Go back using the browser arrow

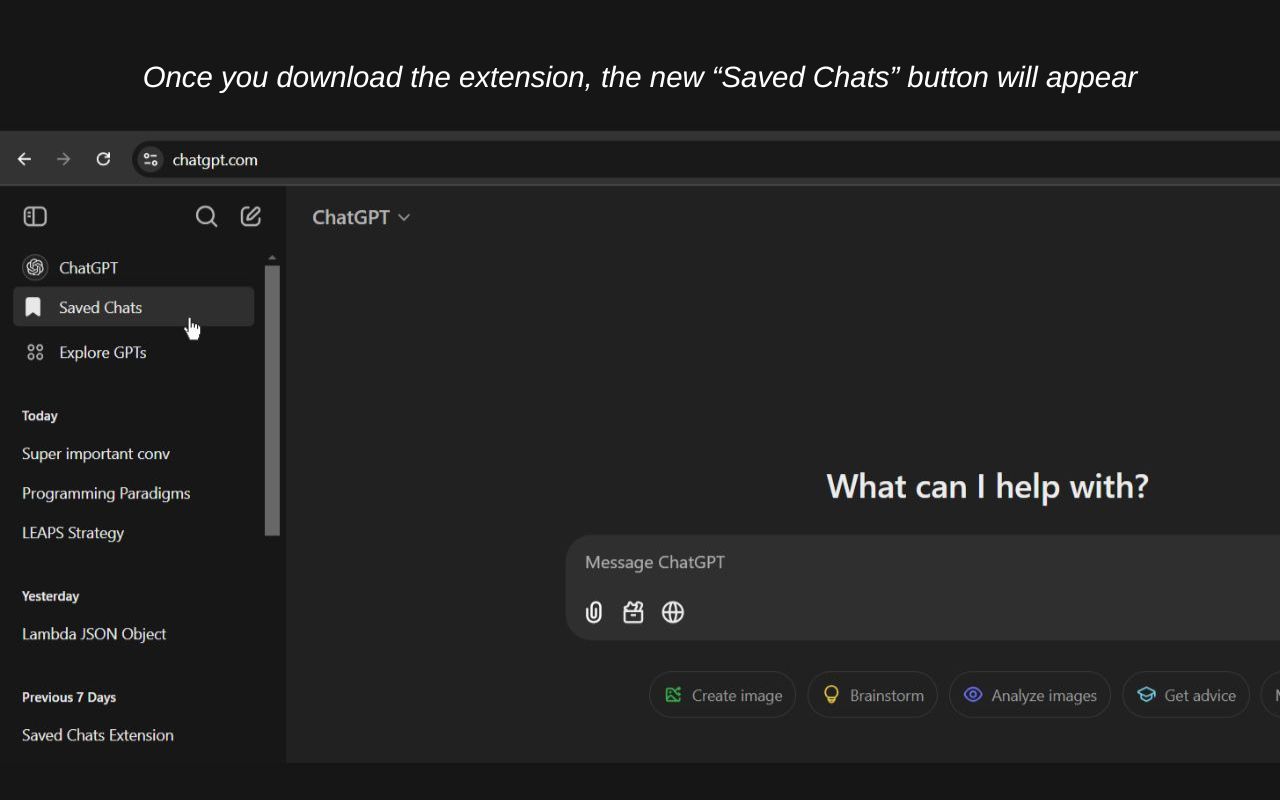coord(24,158)
